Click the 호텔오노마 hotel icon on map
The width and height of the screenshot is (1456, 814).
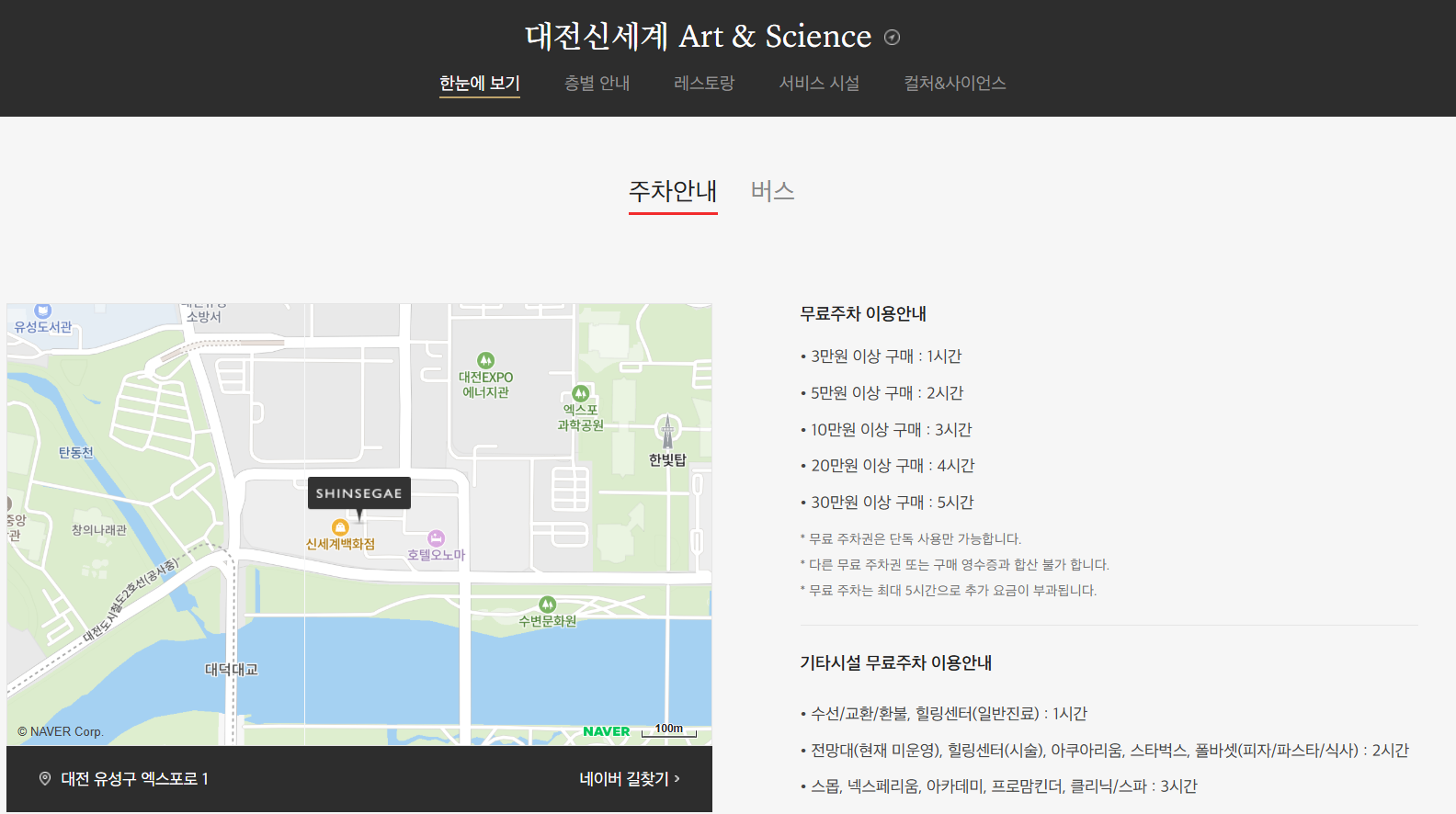point(437,538)
